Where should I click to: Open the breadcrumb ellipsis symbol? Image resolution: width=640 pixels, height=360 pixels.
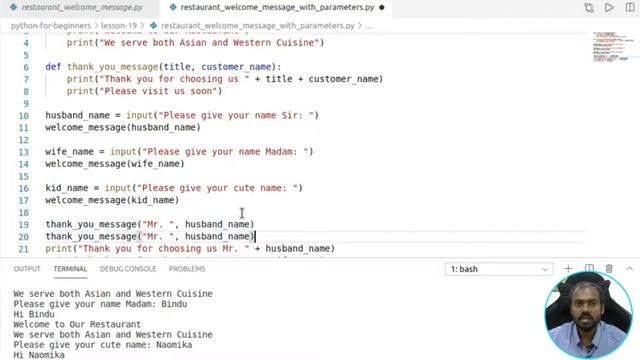369,26
